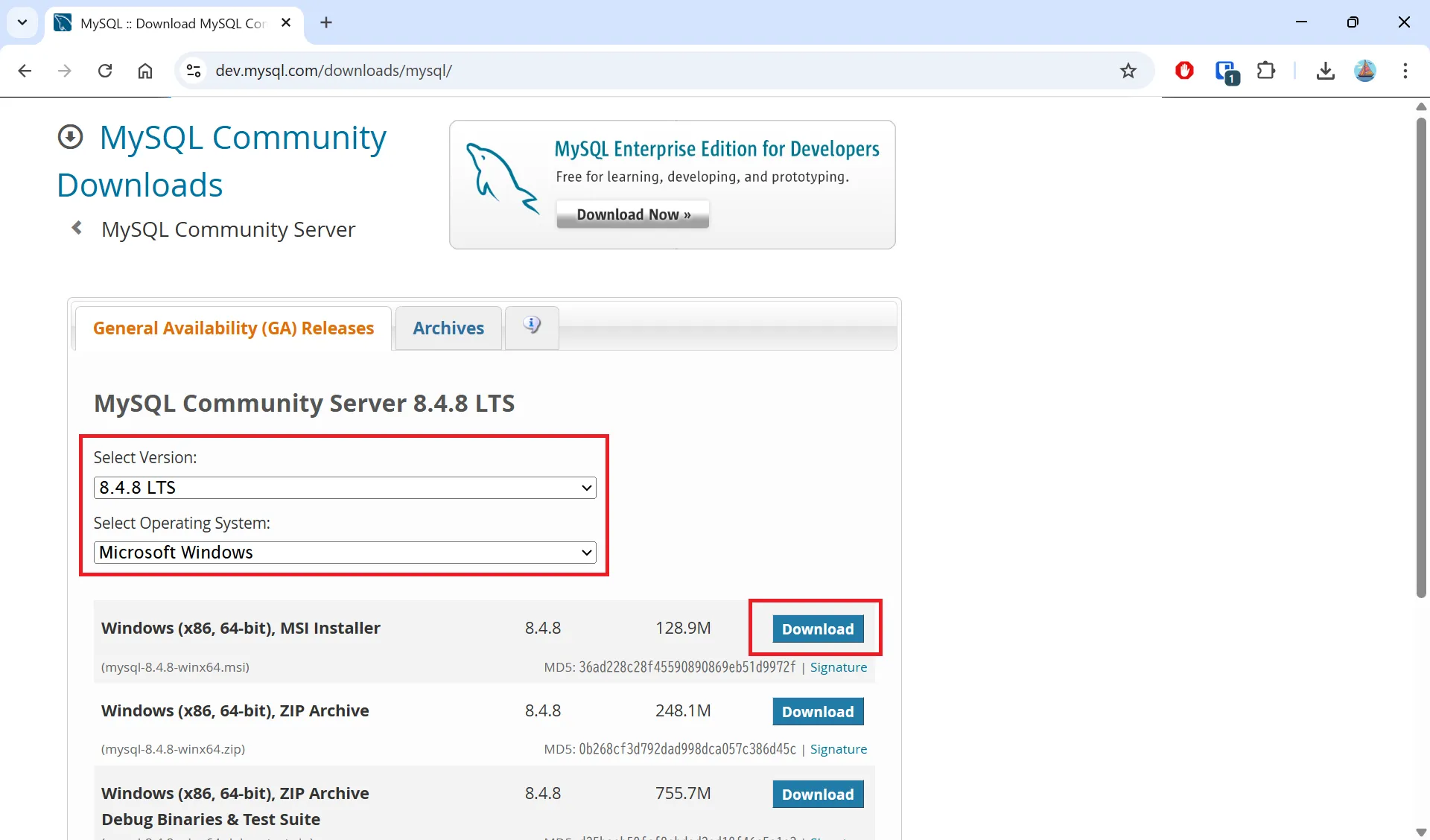Switch to the Archives tab
The width and height of the screenshot is (1430, 840).
(x=448, y=328)
